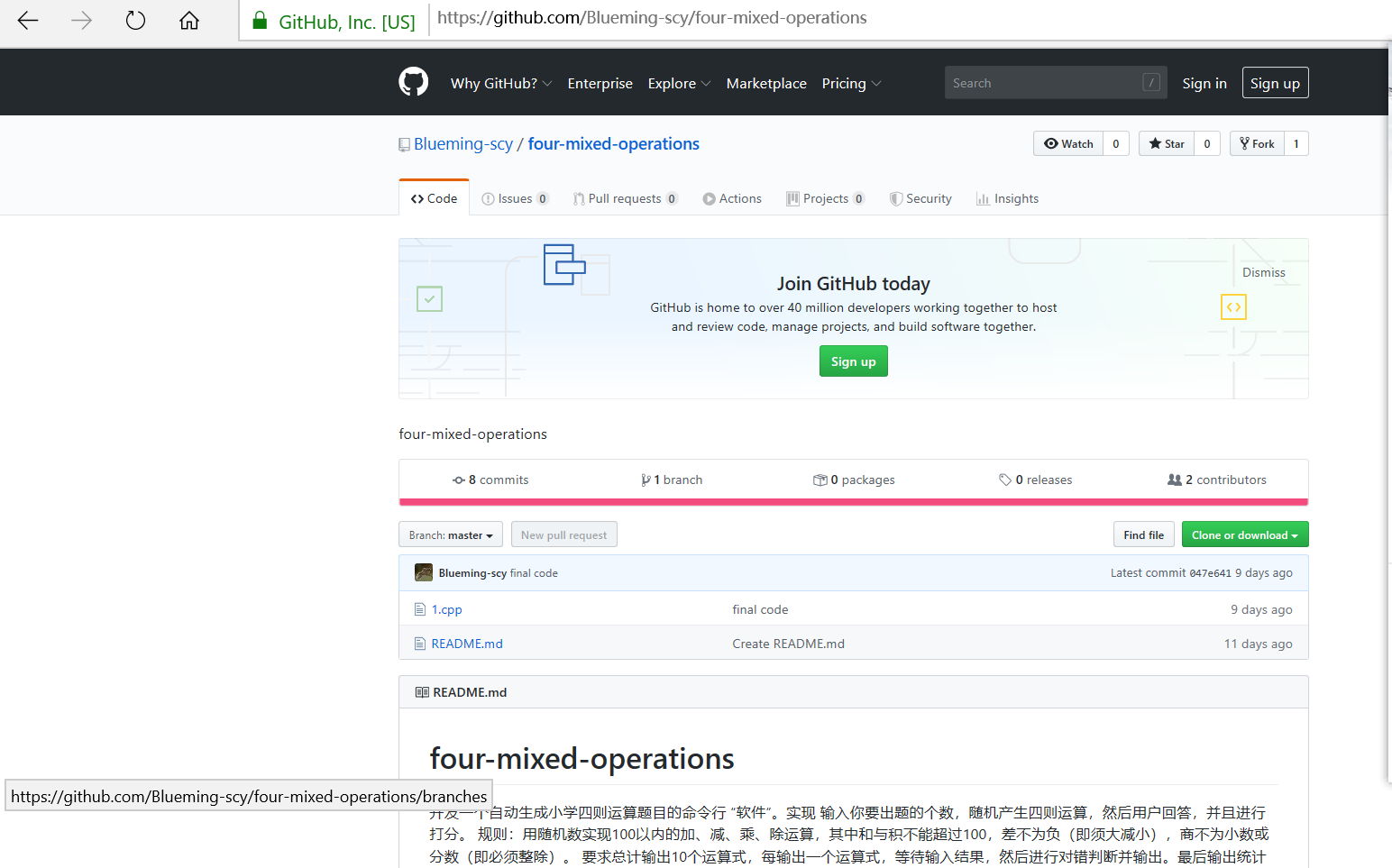Screen dimensions: 1392x868
Task: Click the 'four-mixed-operations' README heading
Action: [x=582, y=759]
